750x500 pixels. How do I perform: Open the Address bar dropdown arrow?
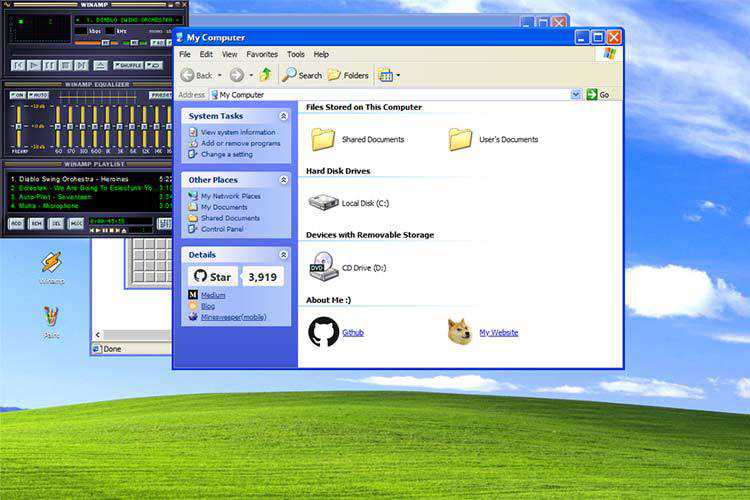(x=576, y=95)
